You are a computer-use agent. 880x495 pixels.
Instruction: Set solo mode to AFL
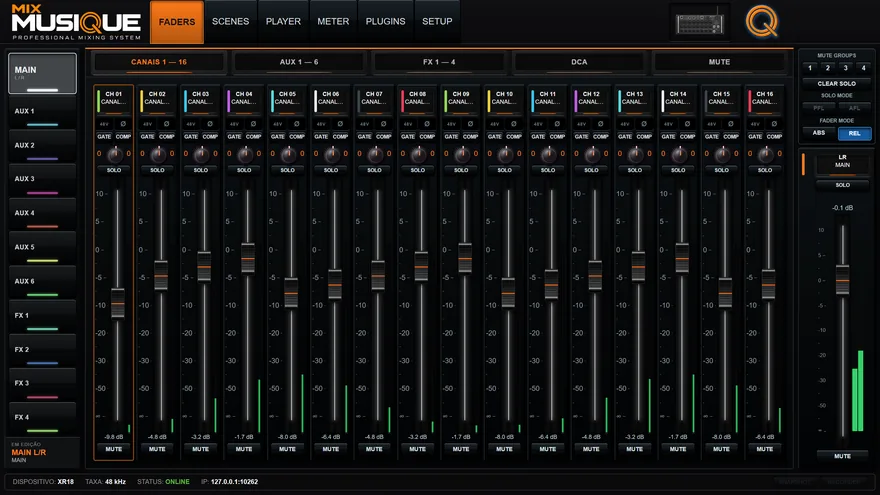point(855,108)
